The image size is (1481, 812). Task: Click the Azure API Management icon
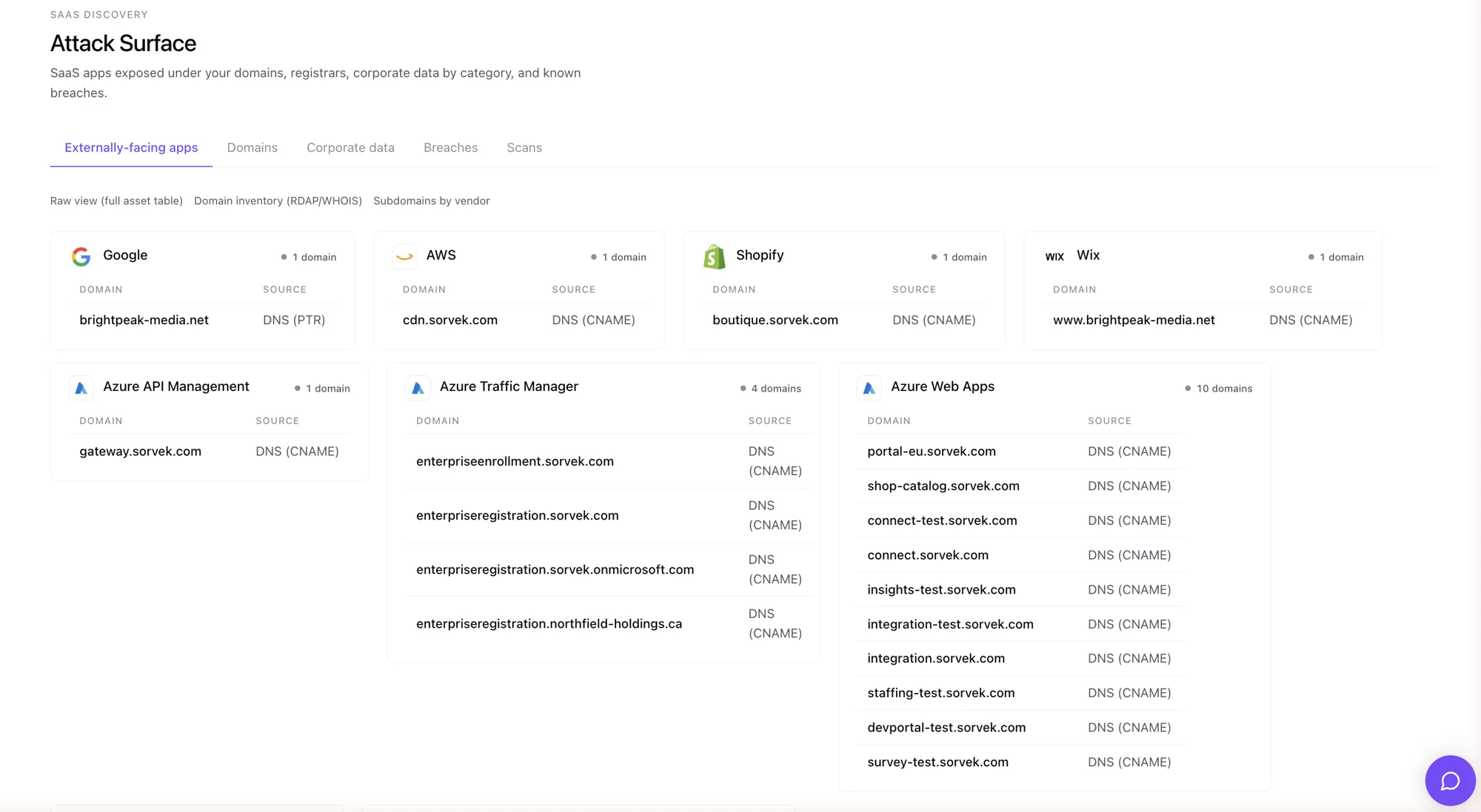click(x=81, y=388)
